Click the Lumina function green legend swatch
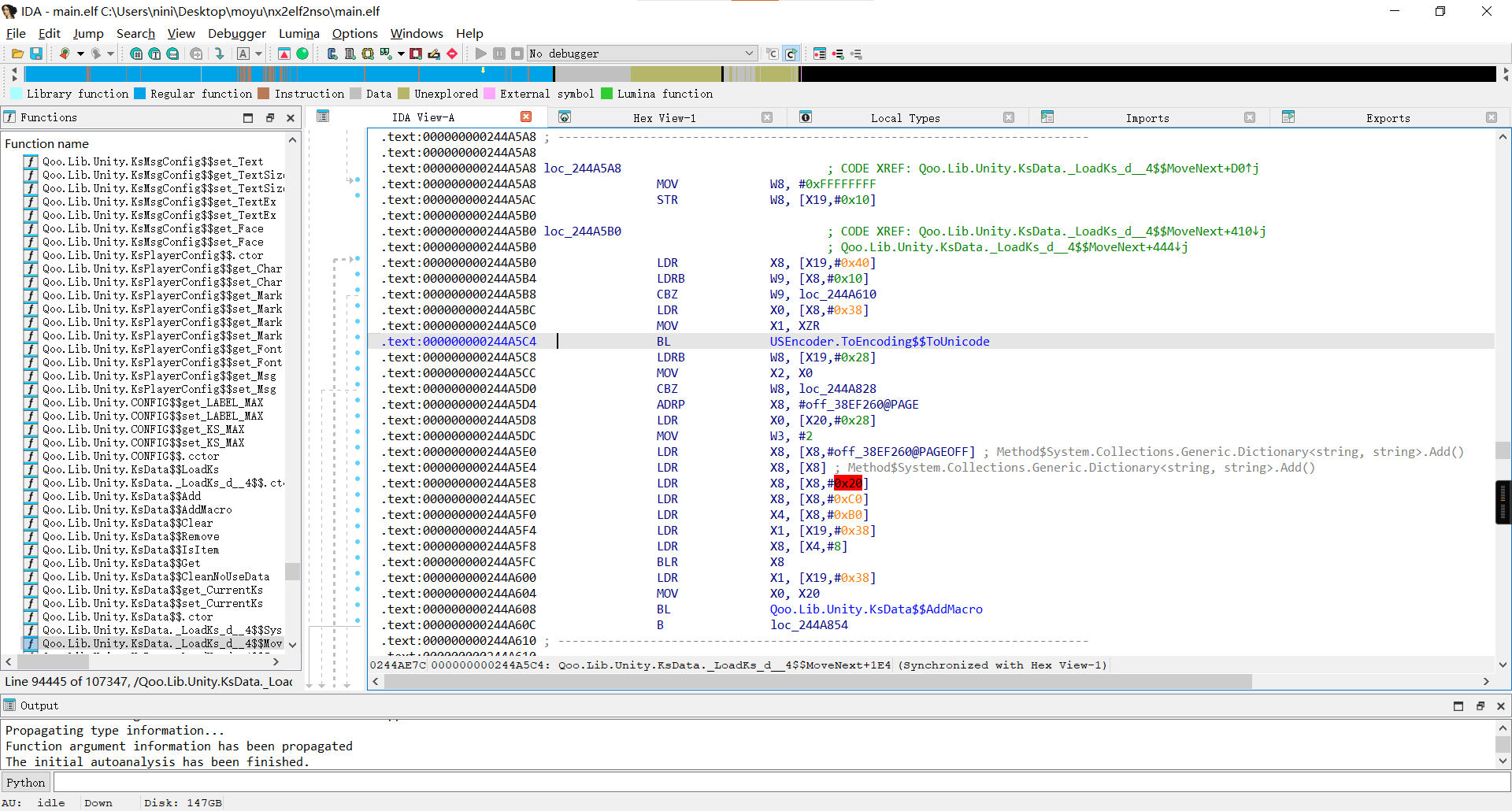The width and height of the screenshot is (1512, 811). (606, 93)
